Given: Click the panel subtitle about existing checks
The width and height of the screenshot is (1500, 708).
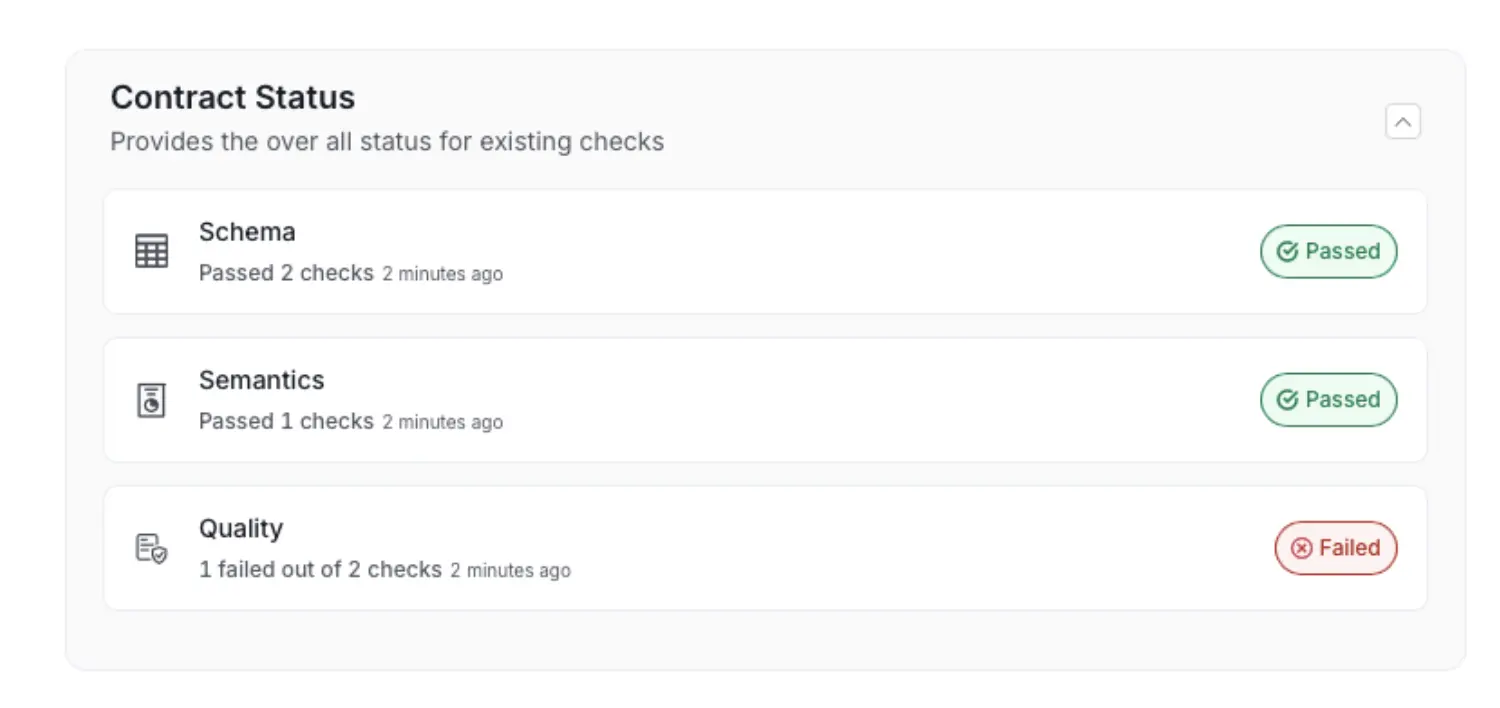Looking at the screenshot, I should pos(387,142).
